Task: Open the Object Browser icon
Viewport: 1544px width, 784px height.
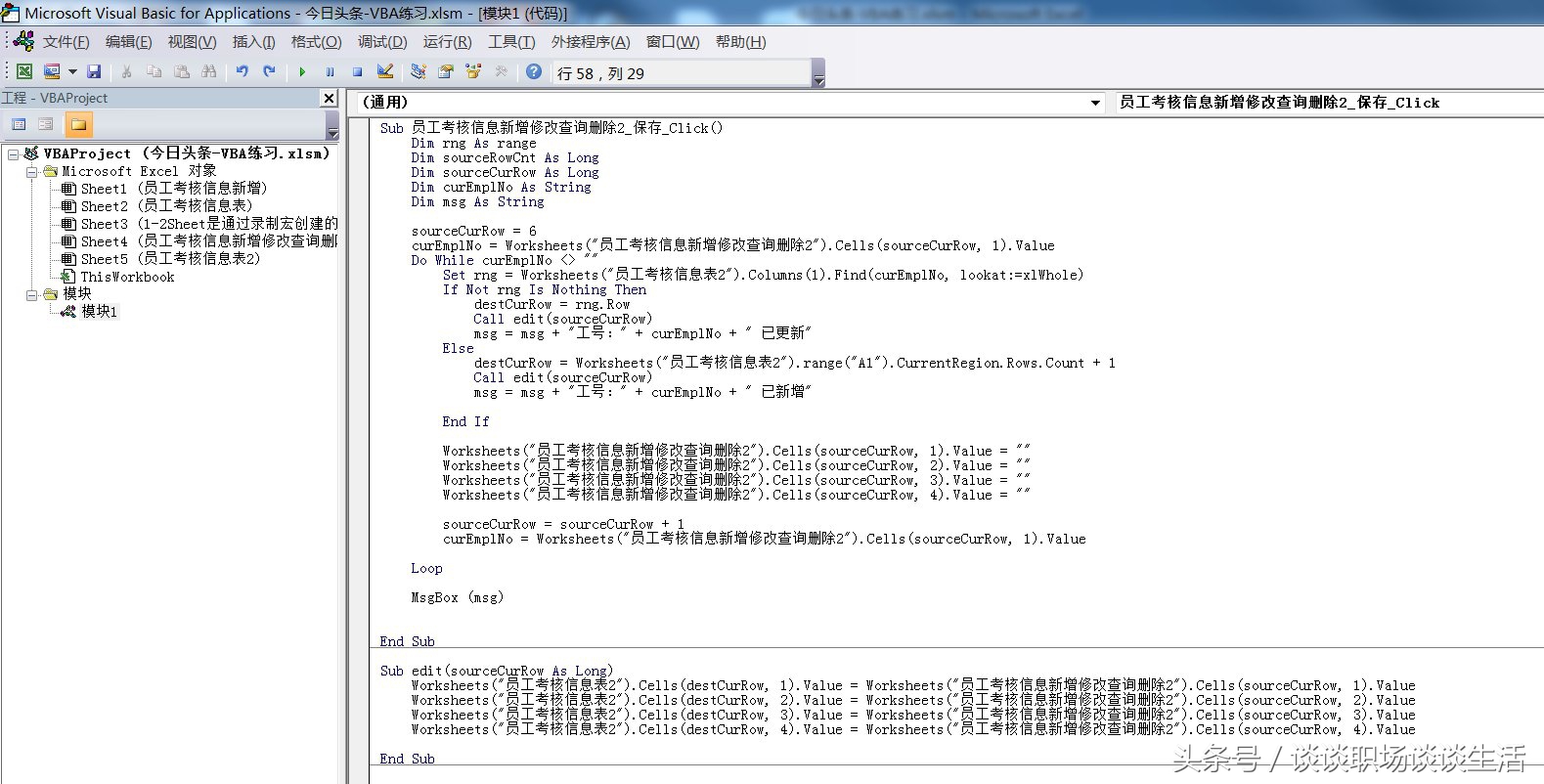Action: tap(473, 71)
